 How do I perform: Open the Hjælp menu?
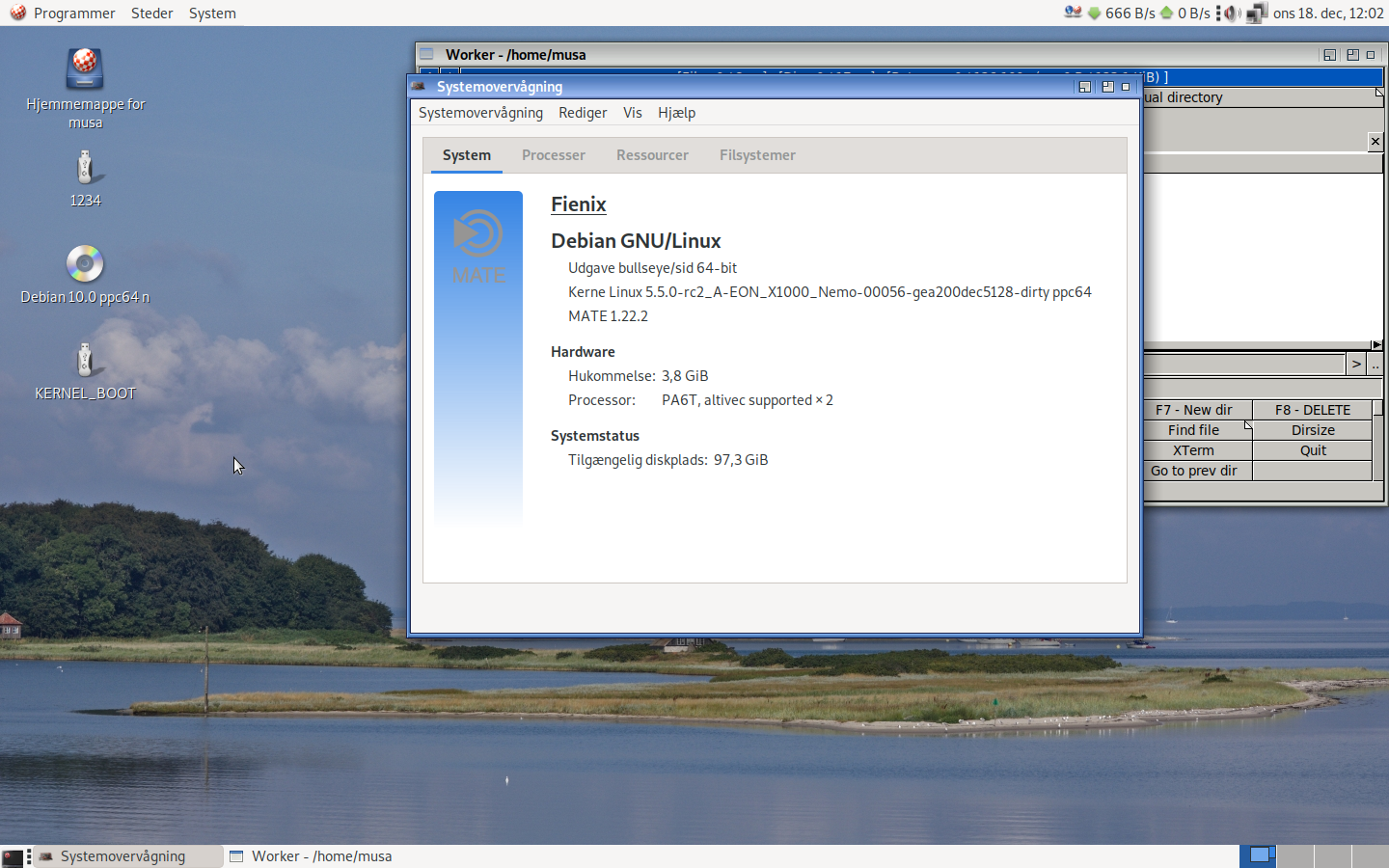[x=676, y=113]
